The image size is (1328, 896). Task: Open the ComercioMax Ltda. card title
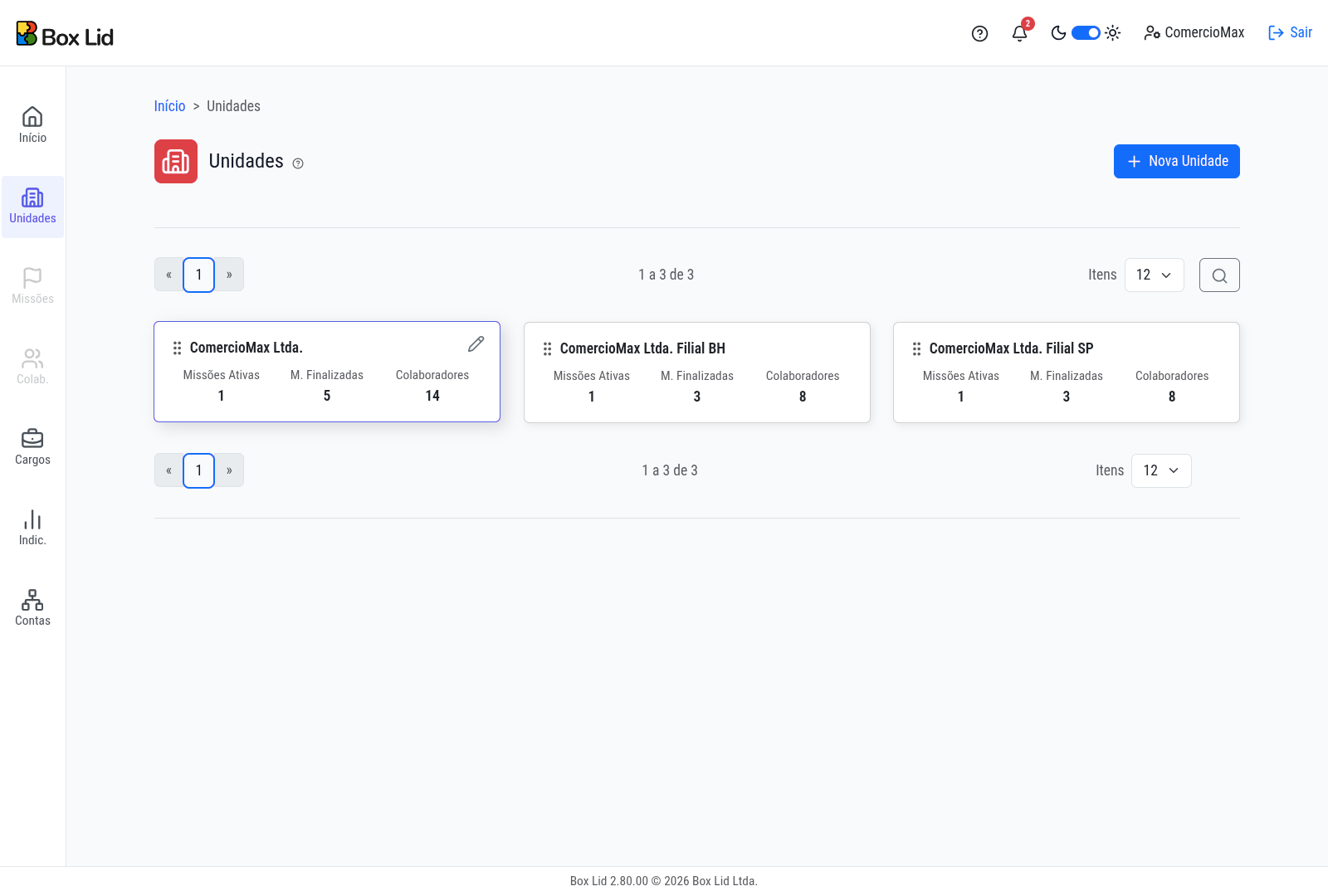tap(247, 348)
